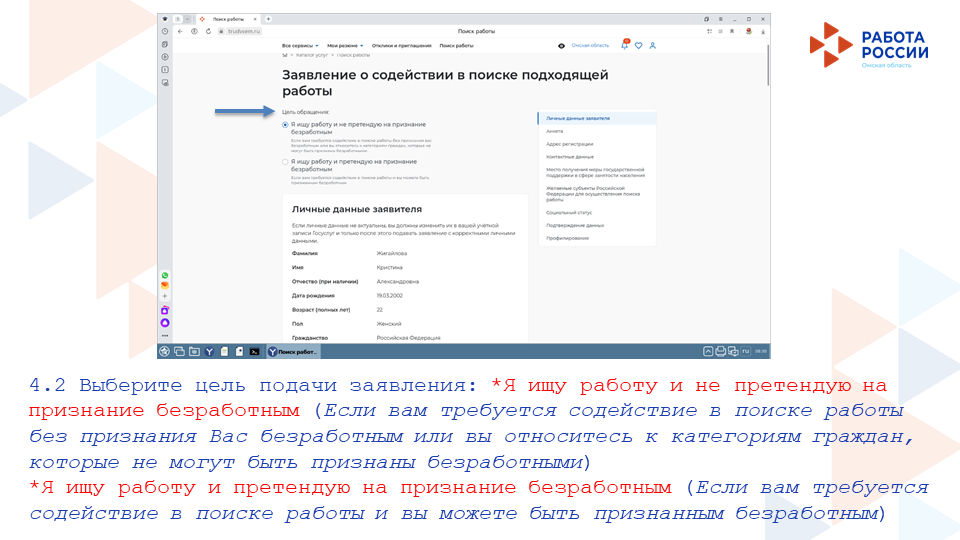This screenshot has height=540, width=960.
Task: Click the 'Омская область' region link
Action: tap(590, 45)
